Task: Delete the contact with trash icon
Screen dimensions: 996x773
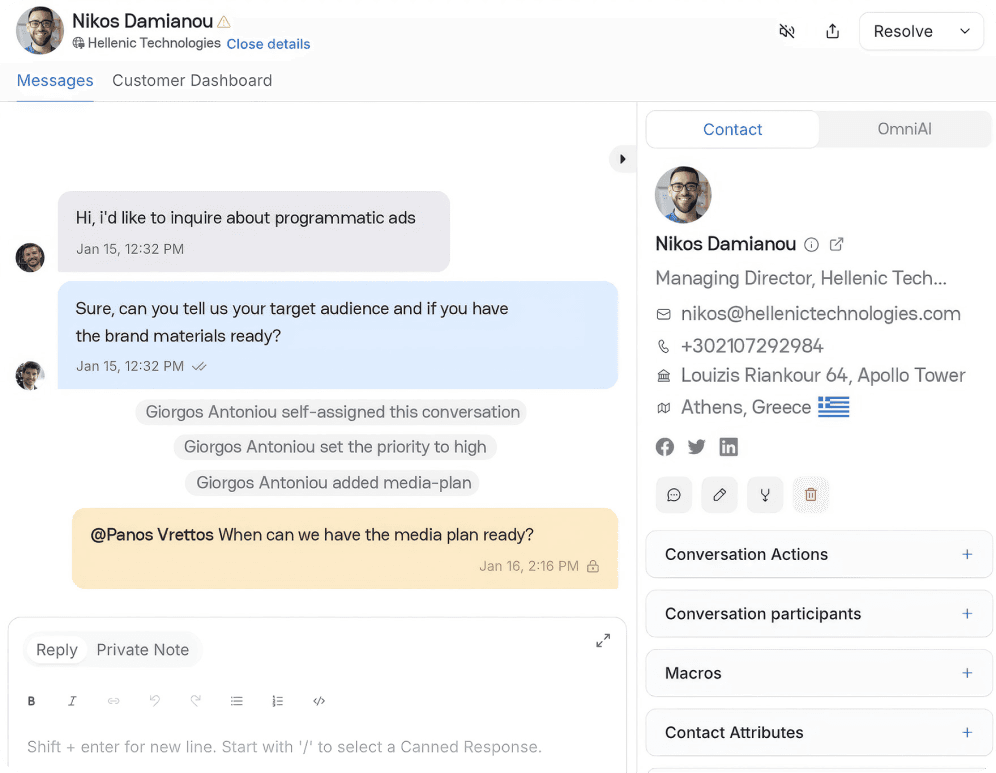Action: pyautogui.click(x=811, y=494)
